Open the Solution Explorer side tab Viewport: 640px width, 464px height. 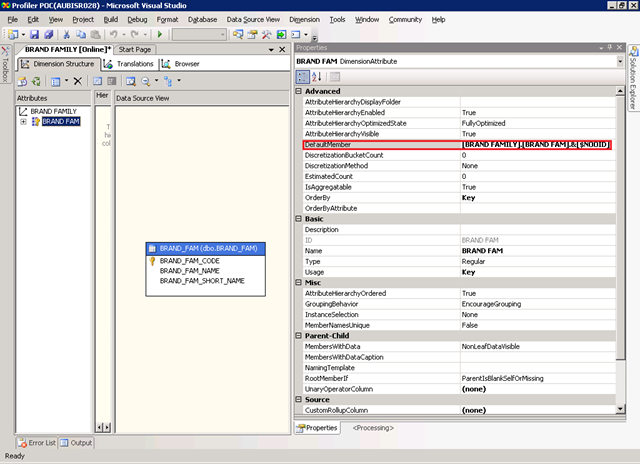pyautogui.click(x=633, y=78)
